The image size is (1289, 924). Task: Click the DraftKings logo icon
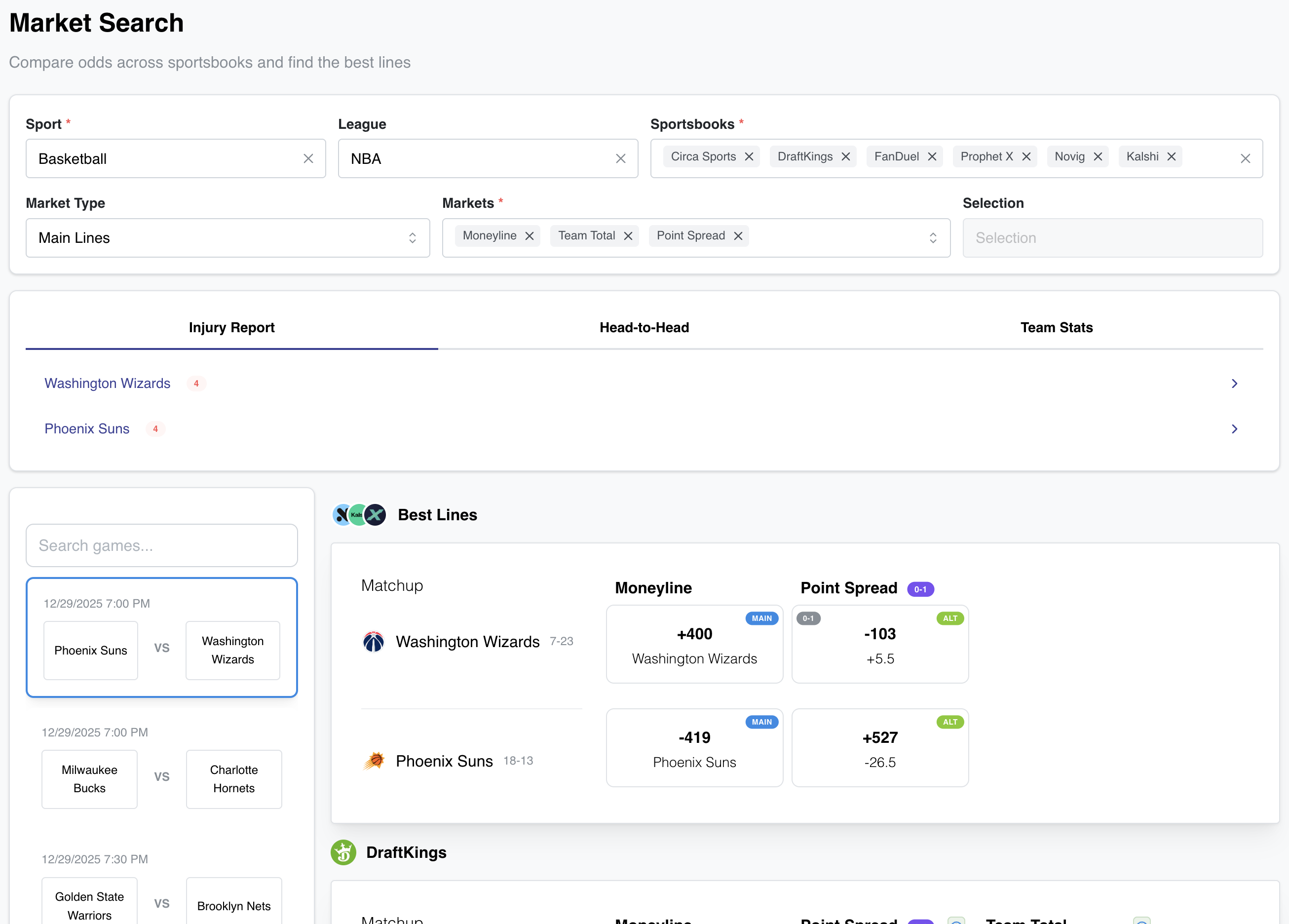point(343,852)
